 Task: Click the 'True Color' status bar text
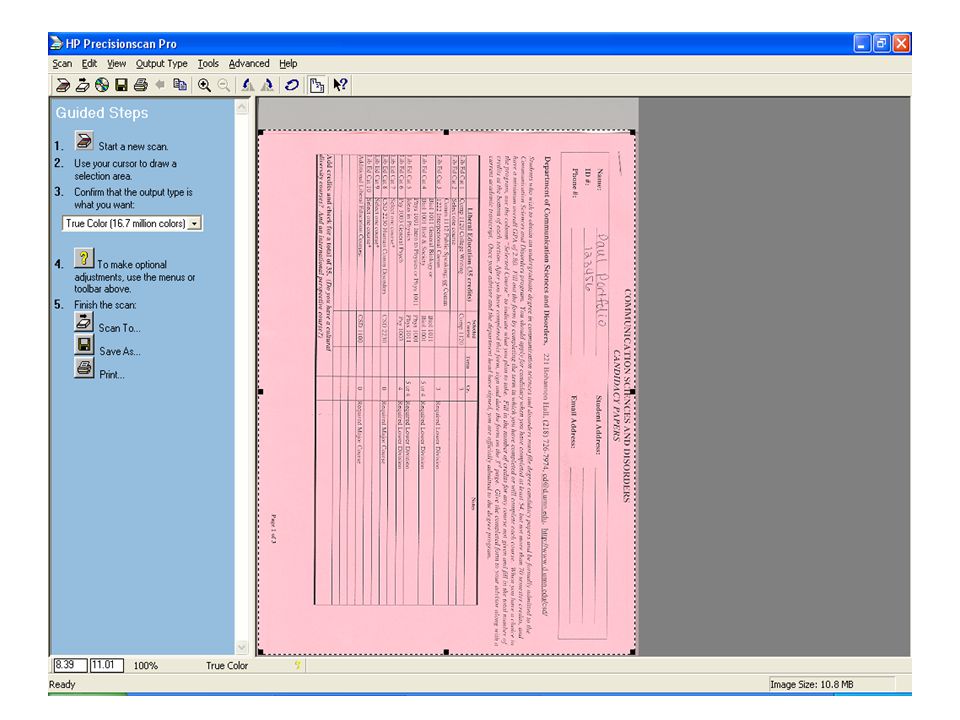pyautogui.click(x=227, y=666)
